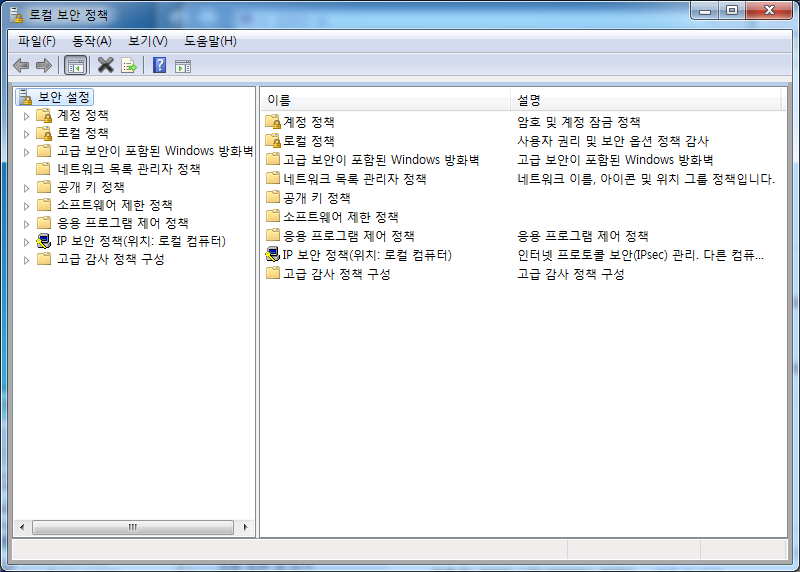This screenshot has width=800, height=572.
Task: Click 계정 정책 folder icon in right list
Action: click(x=273, y=122)
